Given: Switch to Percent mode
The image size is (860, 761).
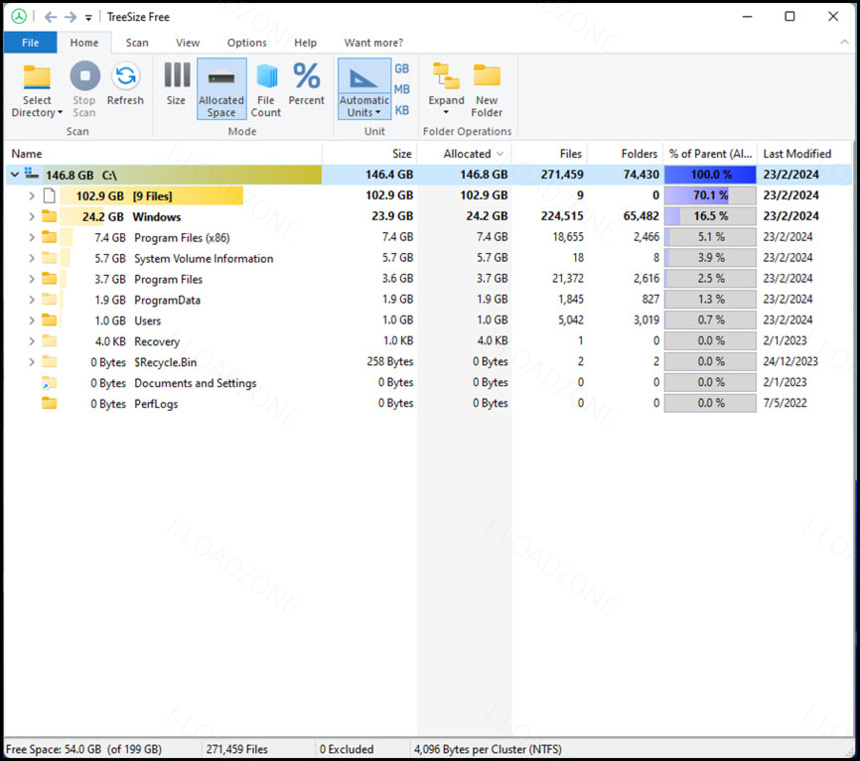Looking at the screenshot, I should coord(306,84).
